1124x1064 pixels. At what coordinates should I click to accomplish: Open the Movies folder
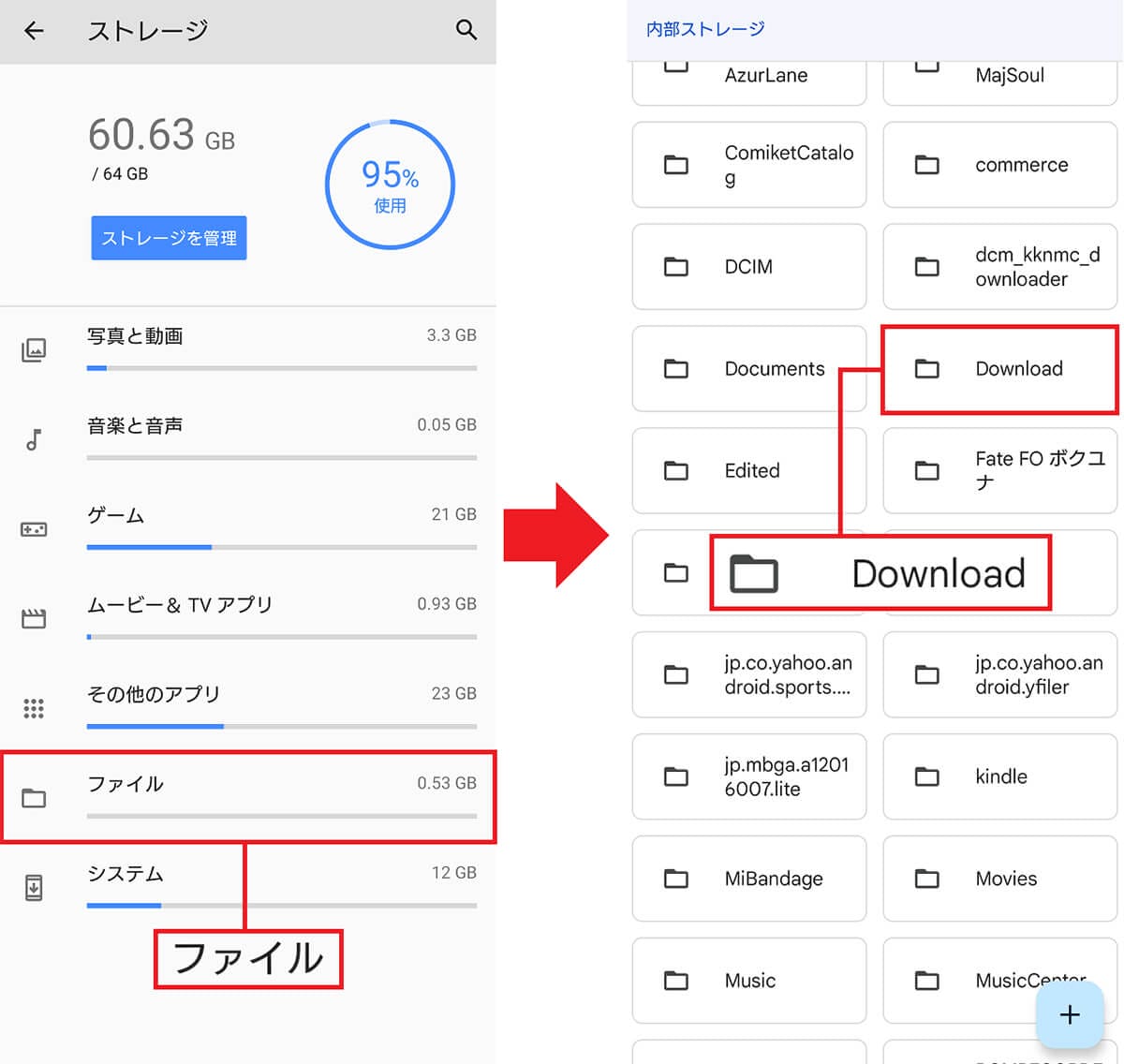coord(1000,879)
